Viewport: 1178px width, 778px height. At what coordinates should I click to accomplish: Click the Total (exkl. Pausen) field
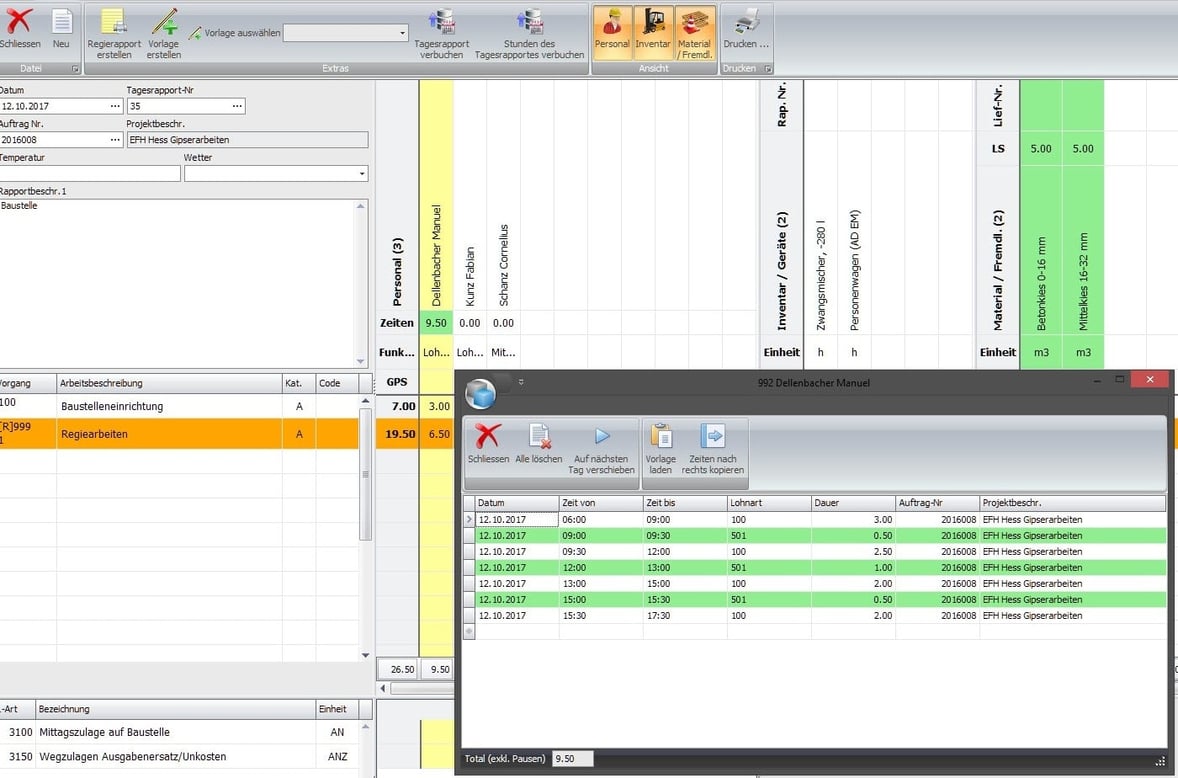coord(572,759)
